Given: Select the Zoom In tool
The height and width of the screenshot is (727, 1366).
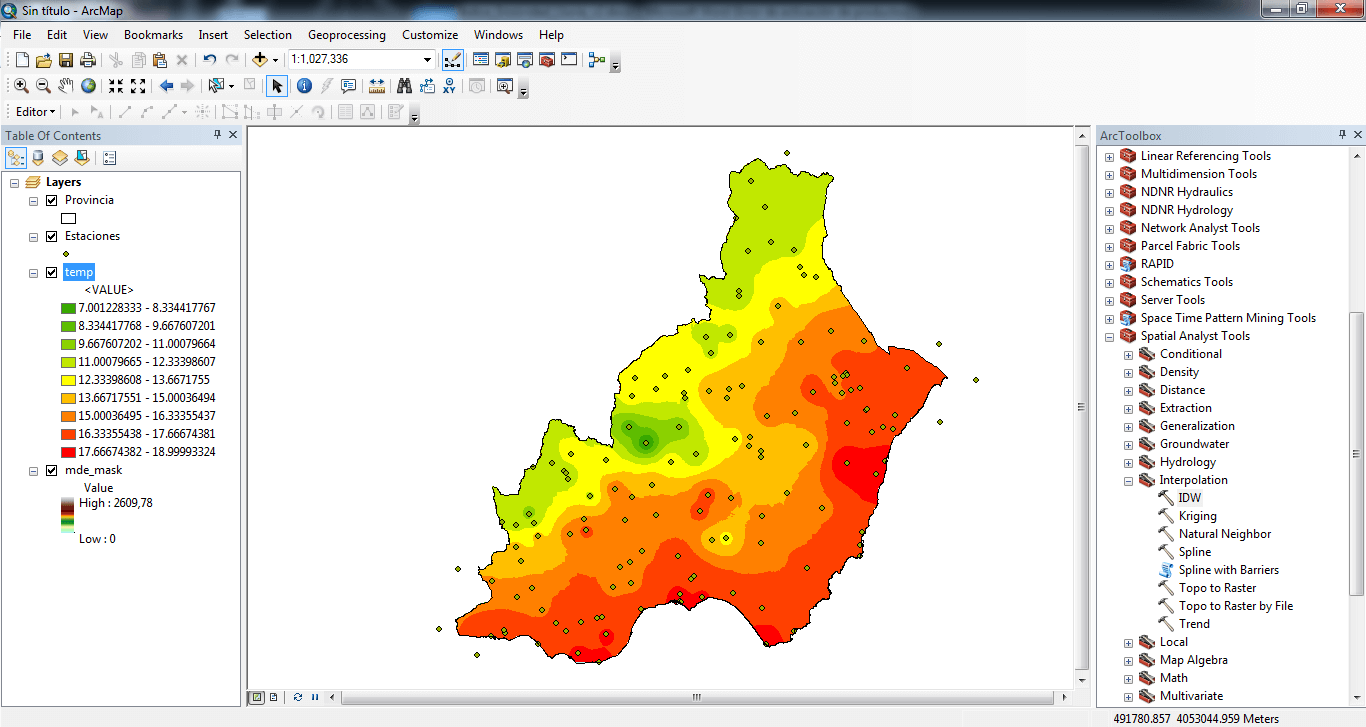Looking at the screenshot, I should tap(21, 86).
